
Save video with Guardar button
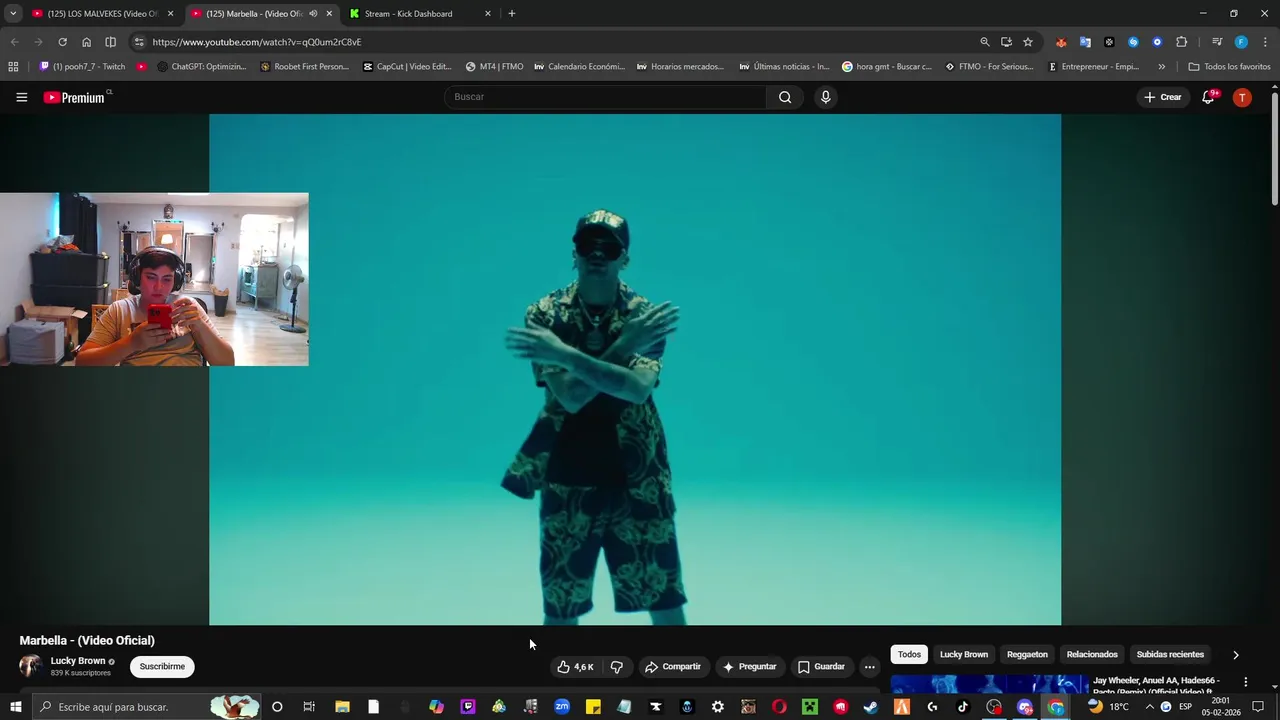[x=821, y=667]
